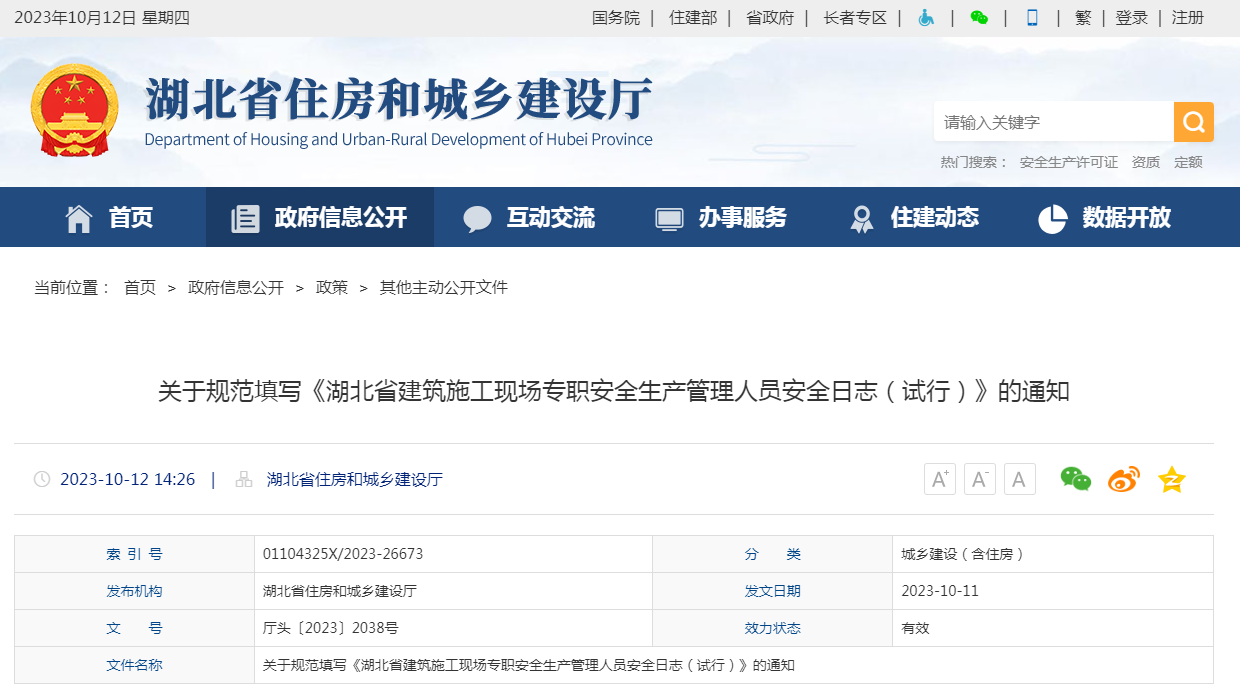Image resolution: width=1240 pixels, height=692 pixels.
Task: Open 数据开放 navigation tab
Action: click(x=1105, y=217)
